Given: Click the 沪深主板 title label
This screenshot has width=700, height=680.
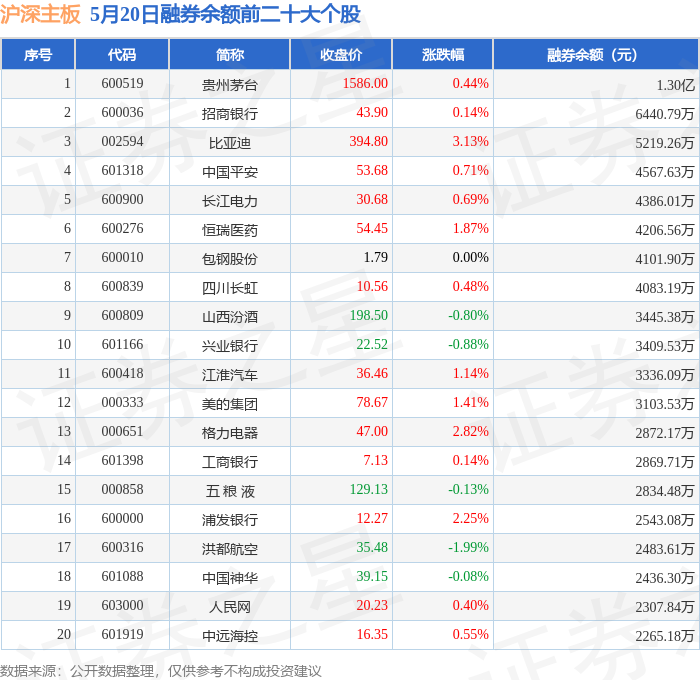Looking at the screenshot, I should click(x=40, y=14).
